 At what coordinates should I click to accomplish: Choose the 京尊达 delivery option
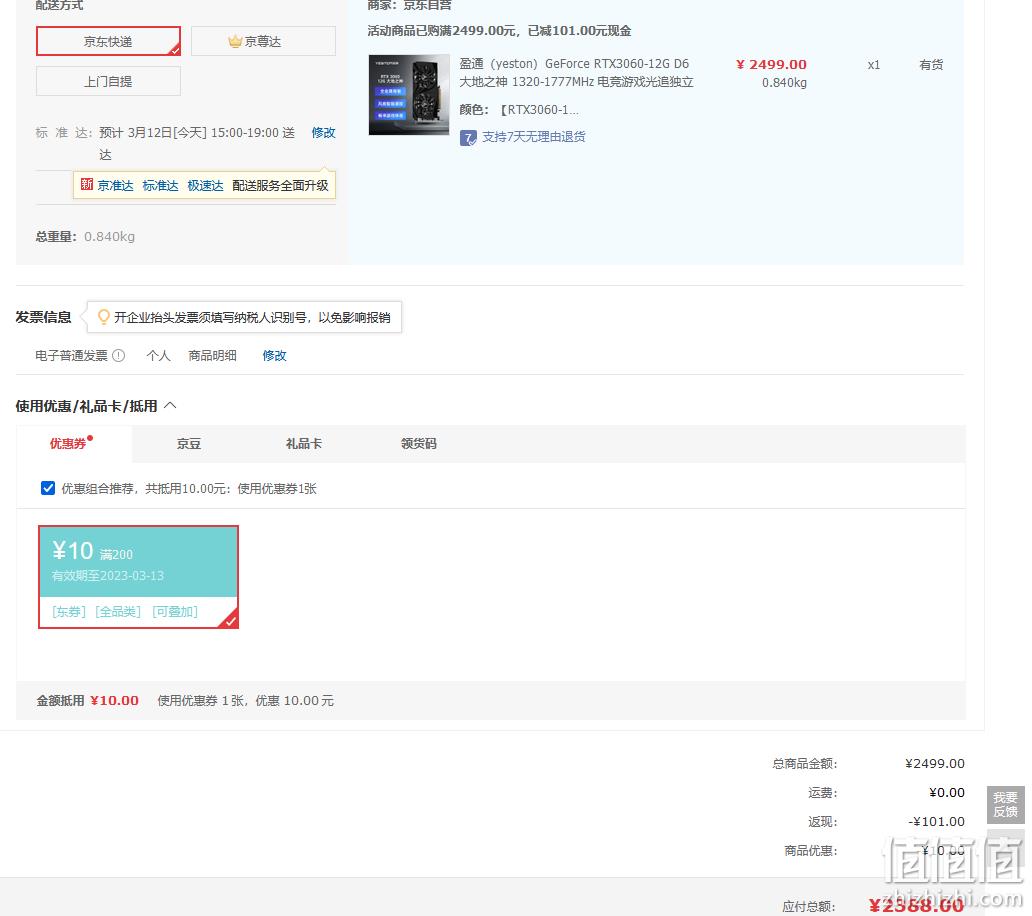(x=263, y=41)
